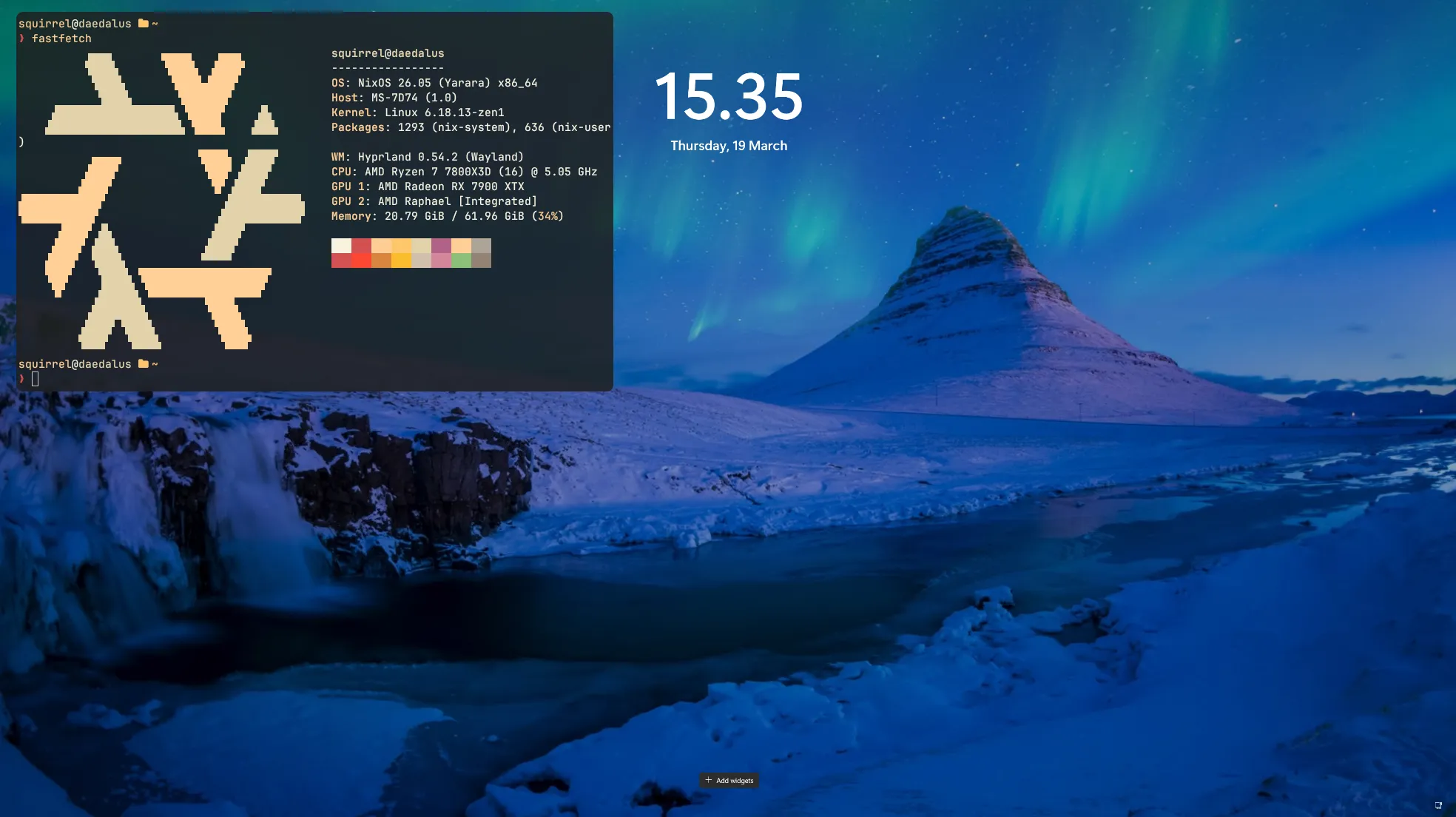This screenshot has width=1456, height=817.
Task: Select the green swatch in the fastfetch palette
Action: point(461,261)
